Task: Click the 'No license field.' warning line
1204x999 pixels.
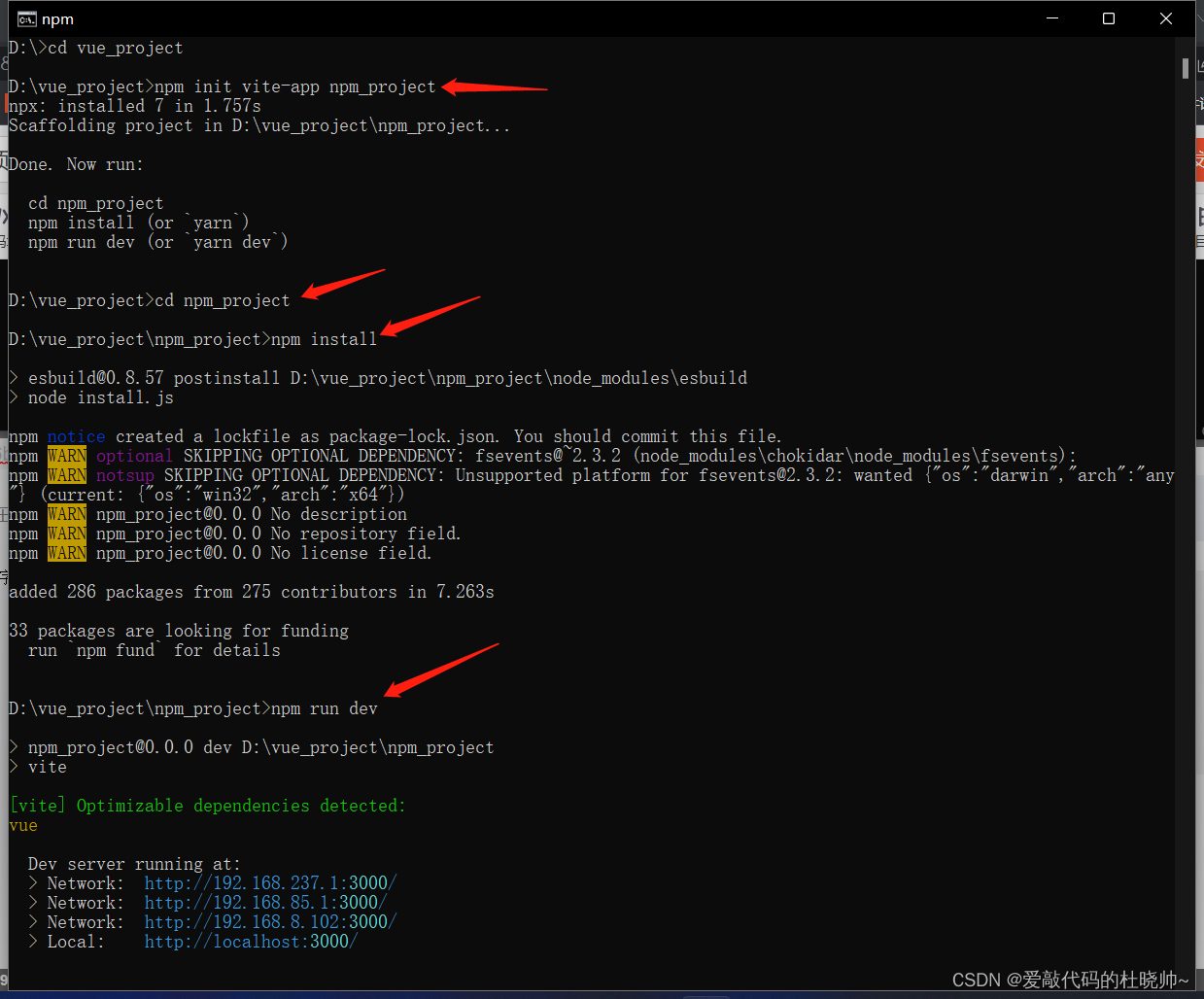Action: pyautogui.click(x=221, y=553)
